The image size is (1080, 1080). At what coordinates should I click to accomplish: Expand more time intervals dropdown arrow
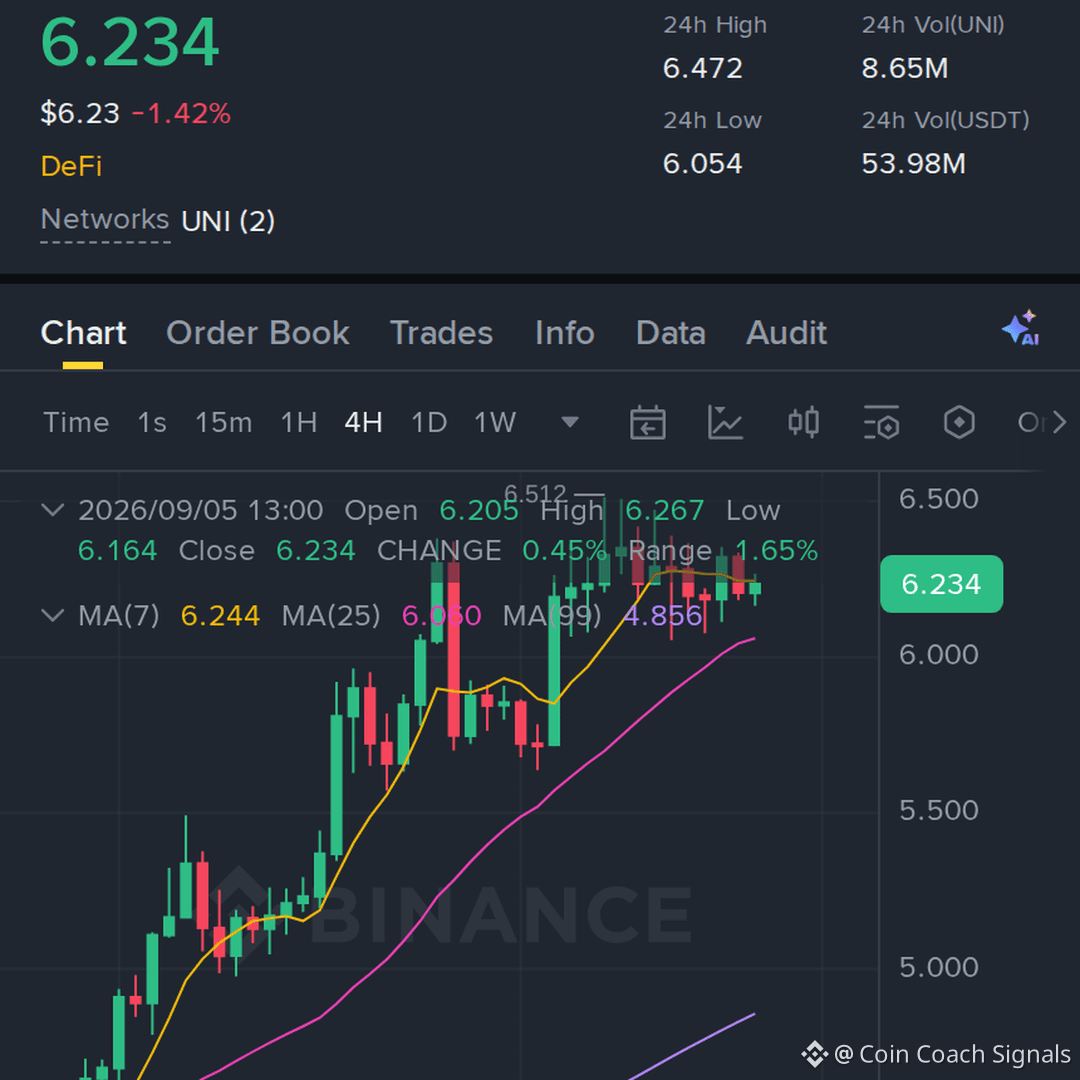pos(570,422)
